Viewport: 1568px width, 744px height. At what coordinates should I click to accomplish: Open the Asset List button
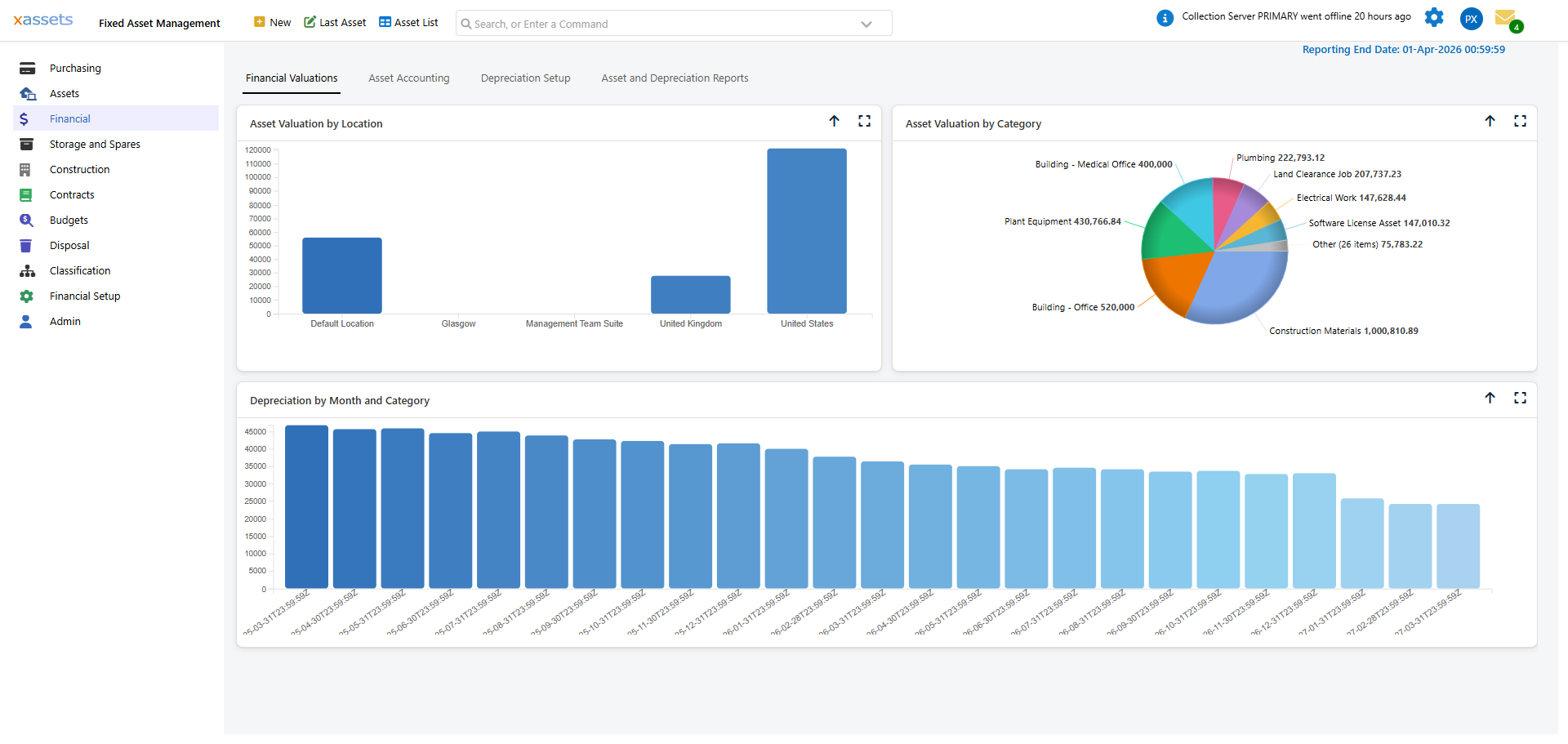point(408,23)
